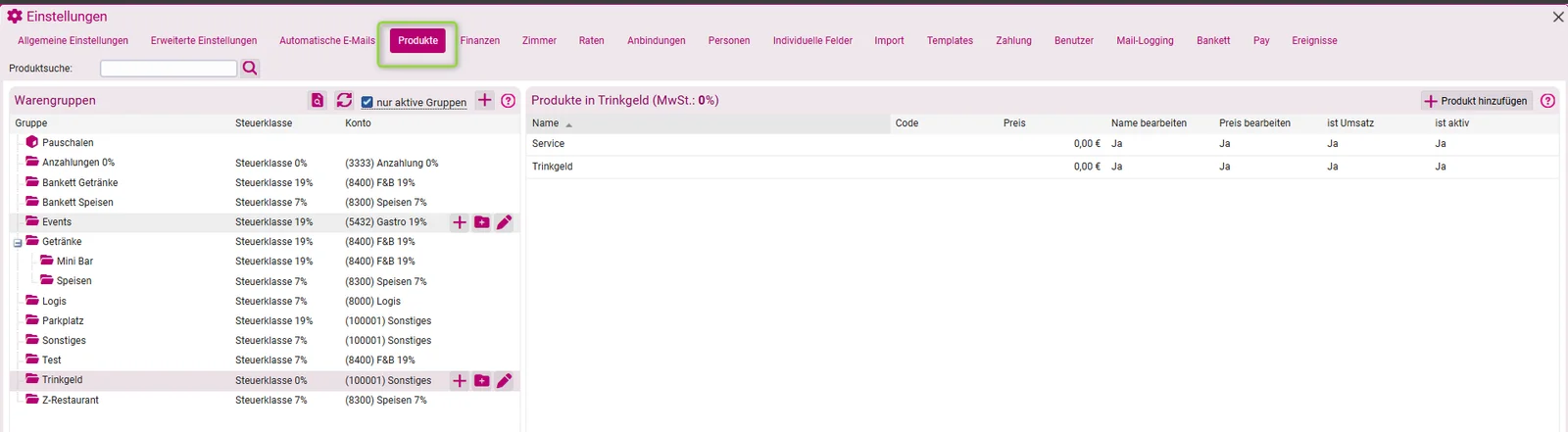Screen dimensions: 1568x432
Task: Switch to the Bankett tab
Action: point(1213,40)
